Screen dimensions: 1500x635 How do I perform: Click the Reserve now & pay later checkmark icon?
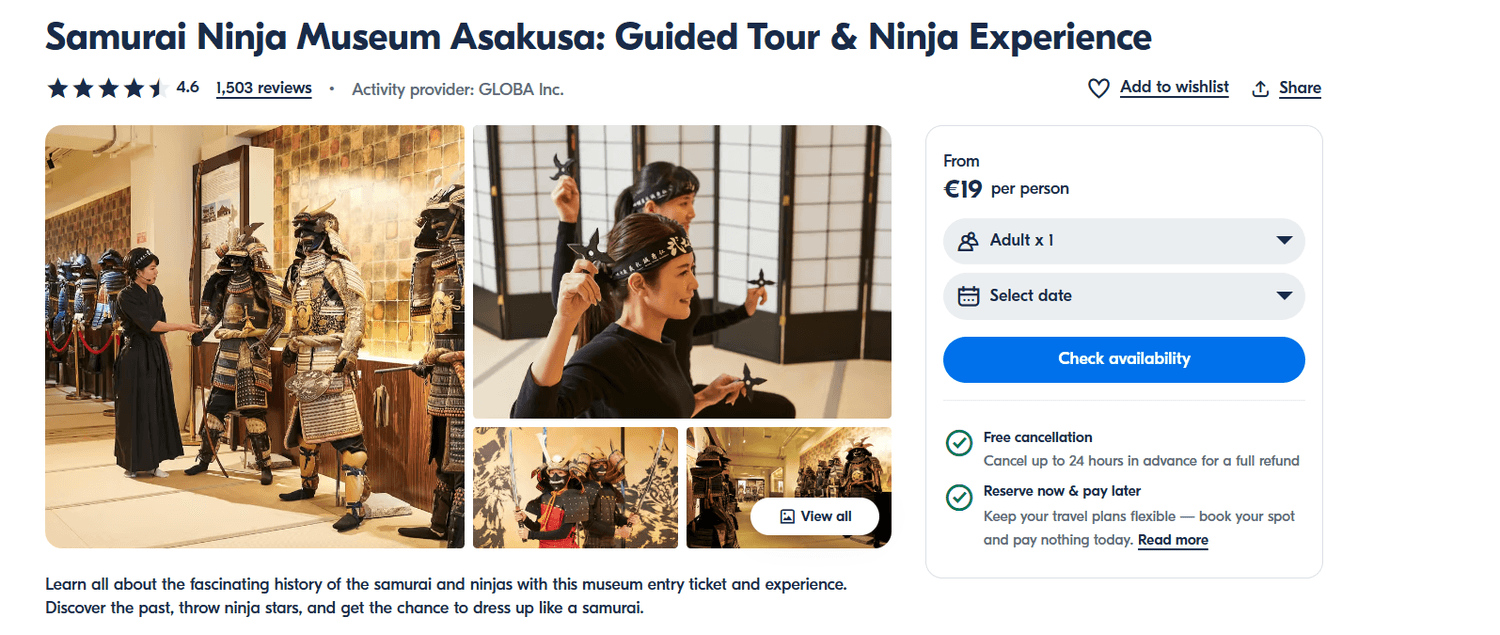pyautogui.click(x=959, y=497)
